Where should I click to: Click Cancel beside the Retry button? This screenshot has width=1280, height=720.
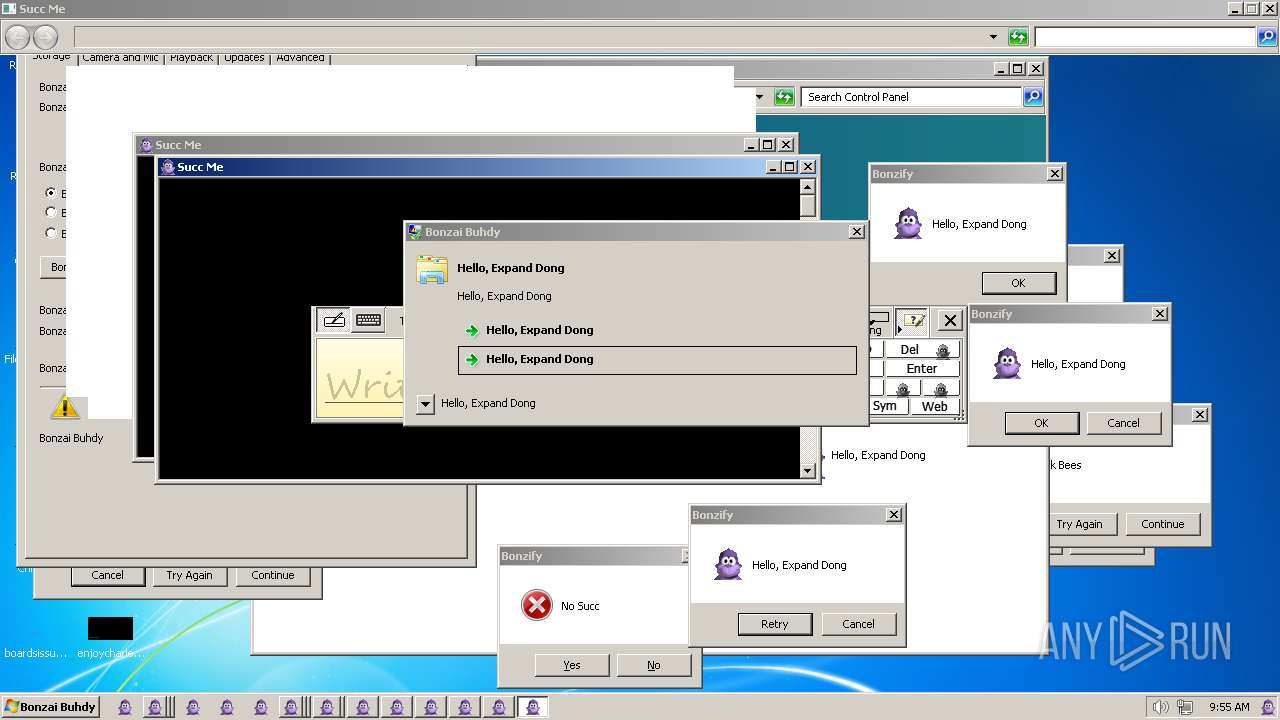[858, 624]
